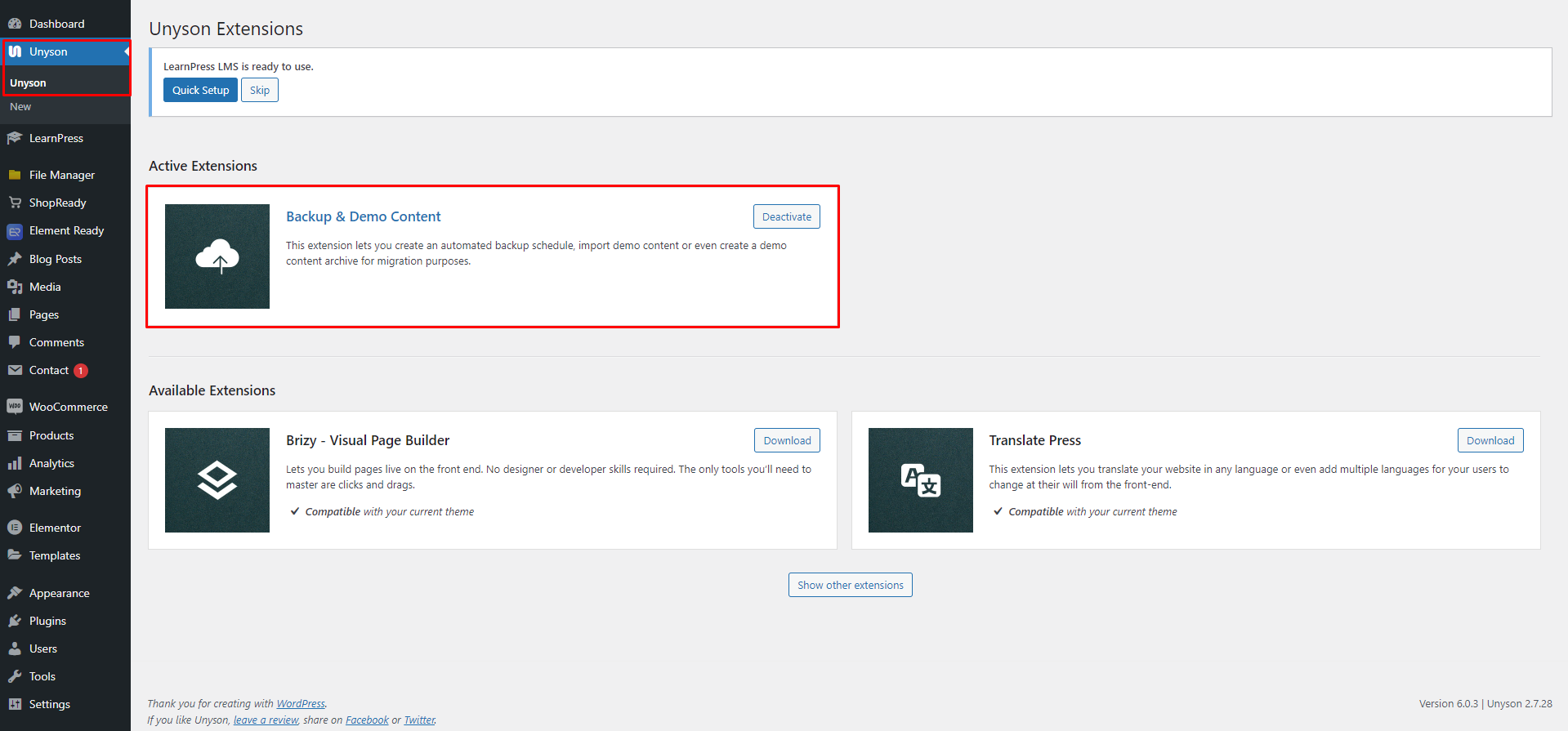Open the Dashboard menu item
This screenshot has height=731, width=1568.
pyautogui.click(x=65, y=24)
